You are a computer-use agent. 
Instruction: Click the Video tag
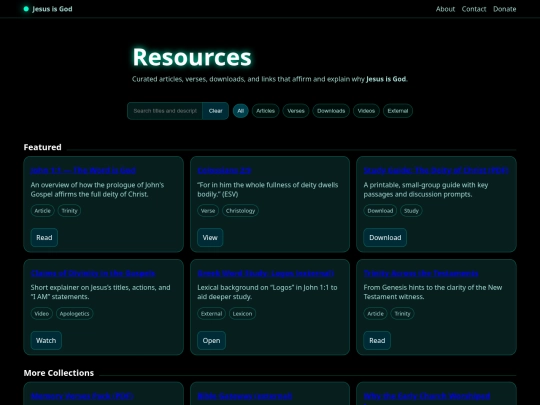click(x=42, y=314)
